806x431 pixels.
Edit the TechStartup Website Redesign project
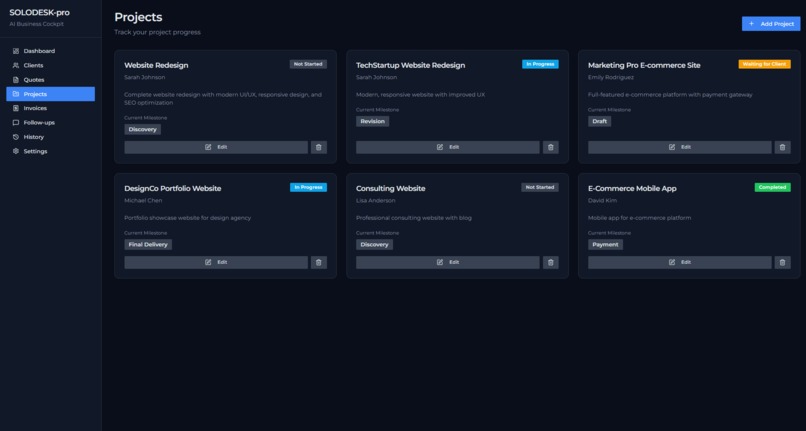coord(448,147)
